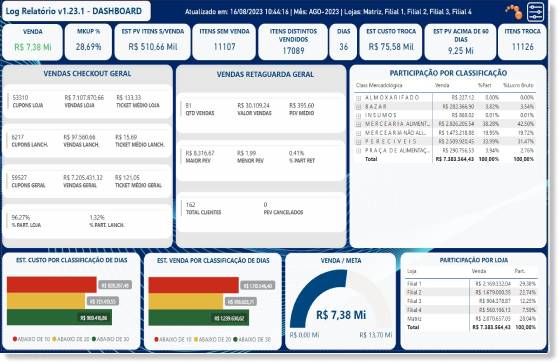Click the R$ 13,70 Mi gauge target label
559x363 pixels.
tap(375, 335)
